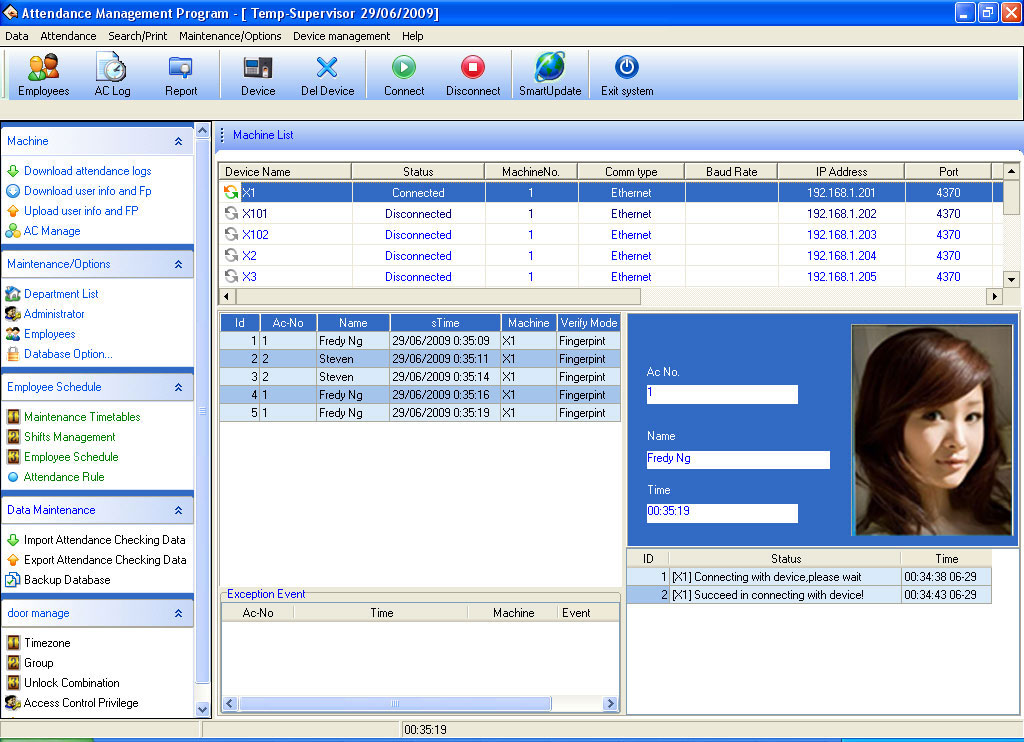The height and width of the screenshot is (742, 1024).
Task: Click the green Connect icon
Action: [404, 68]
